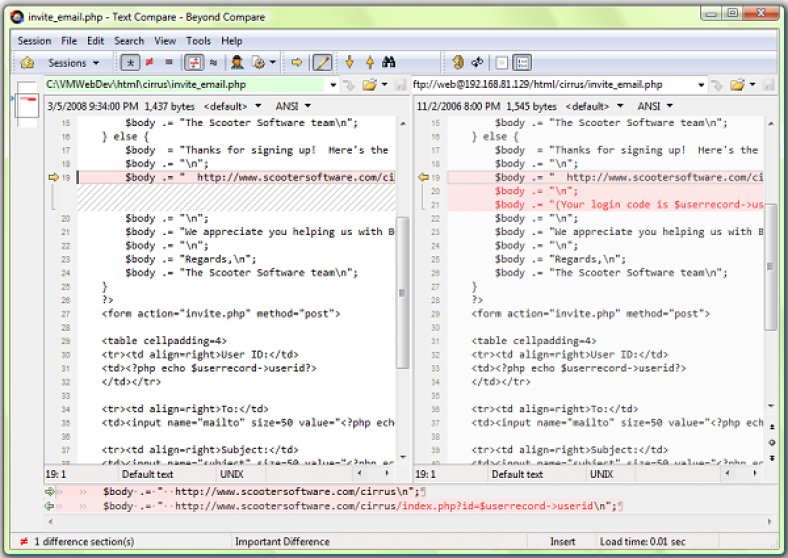Click the pencil Edit icon
This screenshot has height=558, width=788.
(x=322, y=63)
